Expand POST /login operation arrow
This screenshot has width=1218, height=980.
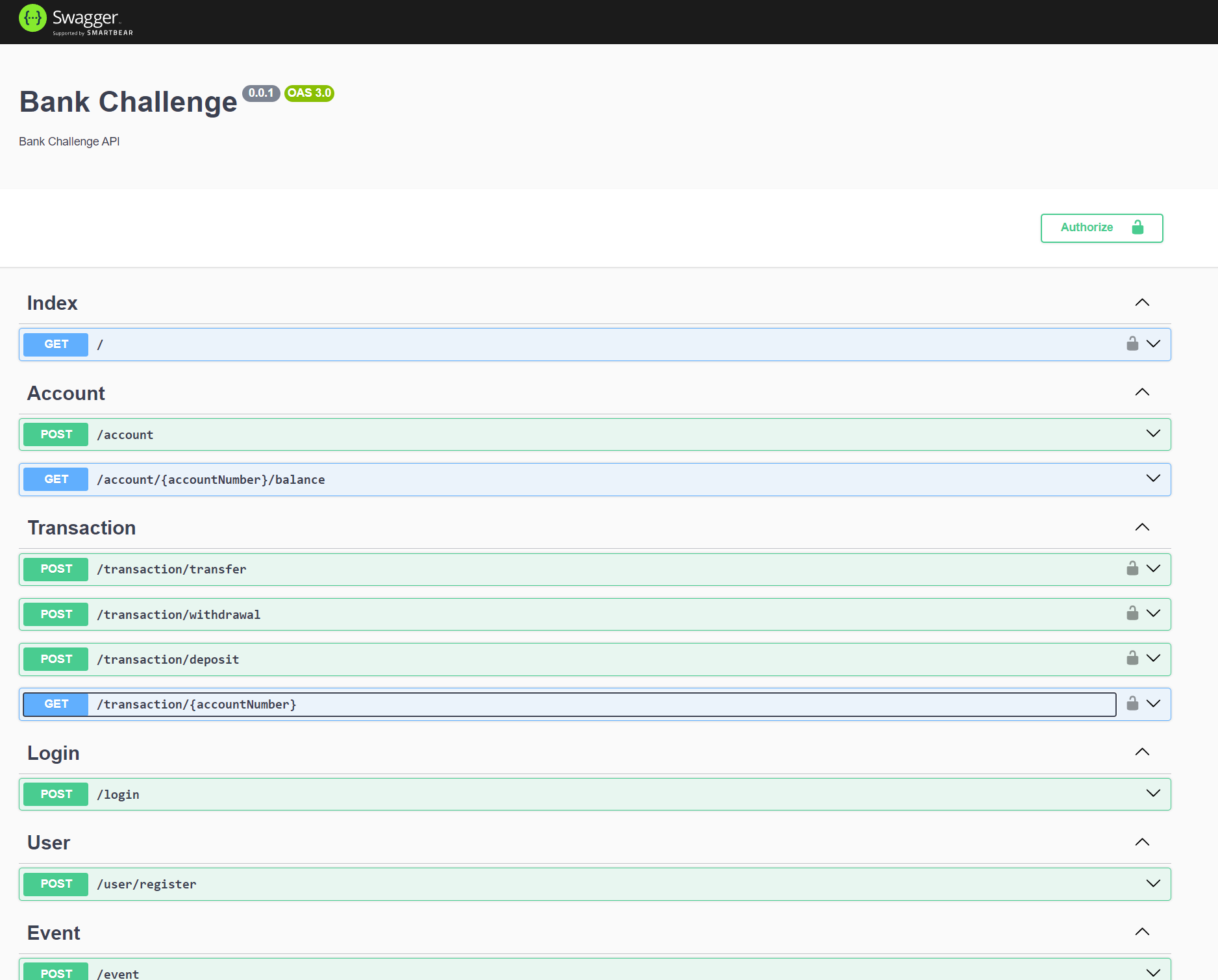point(1153,793)
